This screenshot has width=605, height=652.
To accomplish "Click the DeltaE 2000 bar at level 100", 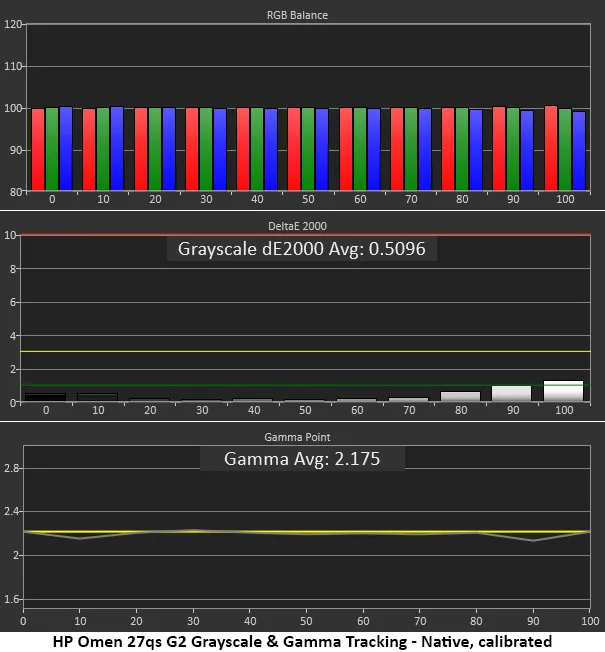I will [x=563, y=391].
